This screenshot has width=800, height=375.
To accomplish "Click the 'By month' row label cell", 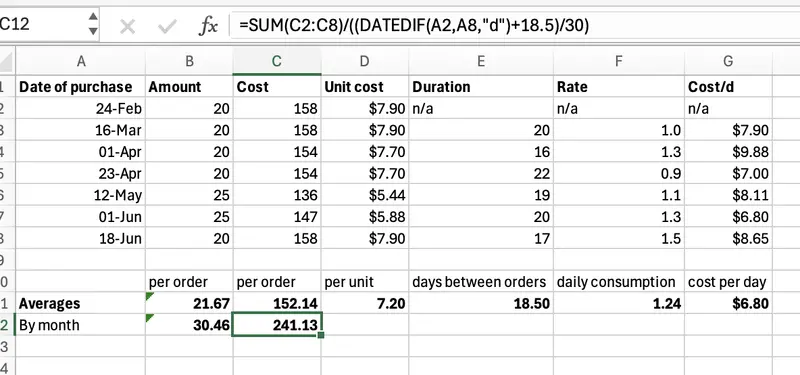I will [x=81, y=325].
